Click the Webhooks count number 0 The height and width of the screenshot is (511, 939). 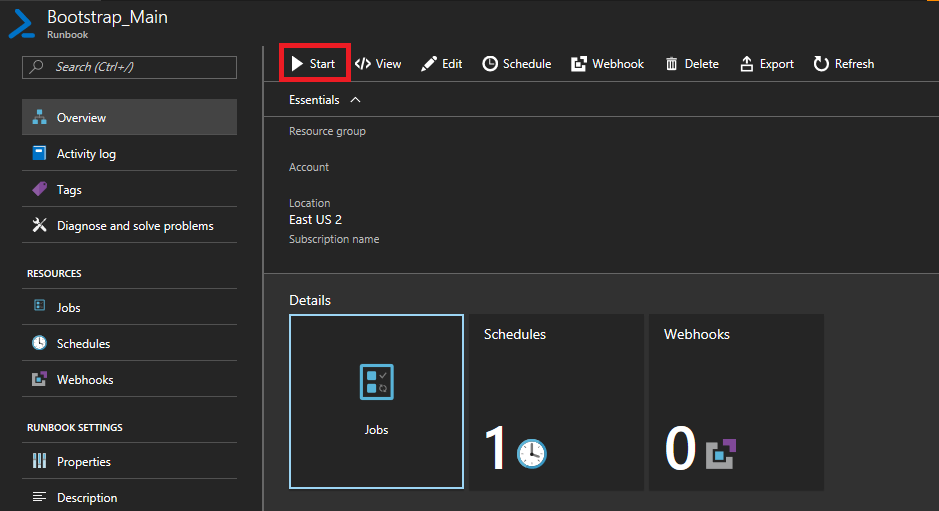[680, 448]
